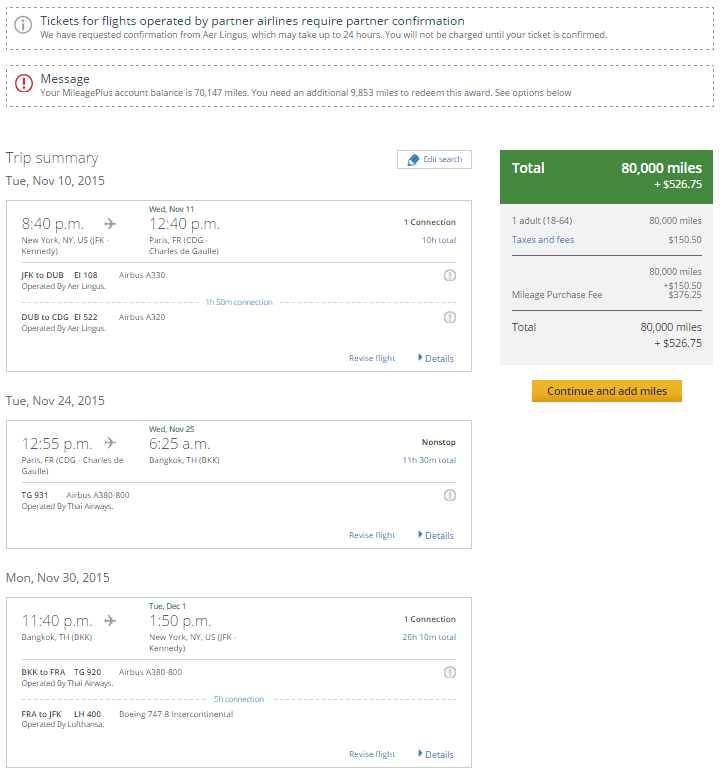The image size is (723, 773).
Task: Click the info icon for flight TG 920
Action: pyautogui.click(x=450, y=672)
